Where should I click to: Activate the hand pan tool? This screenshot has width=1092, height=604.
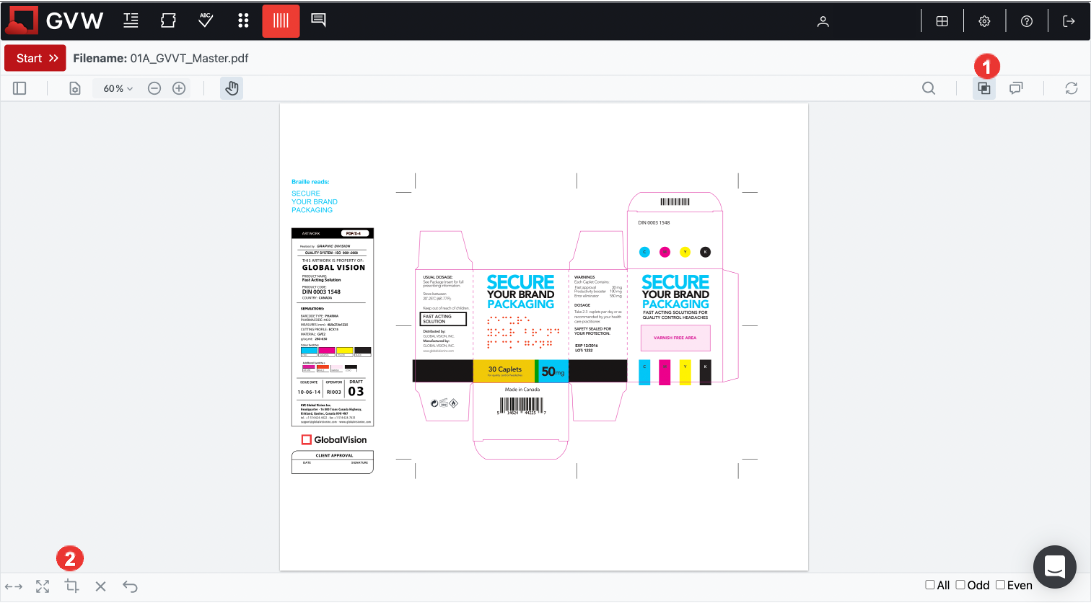[x=231, y=88]
